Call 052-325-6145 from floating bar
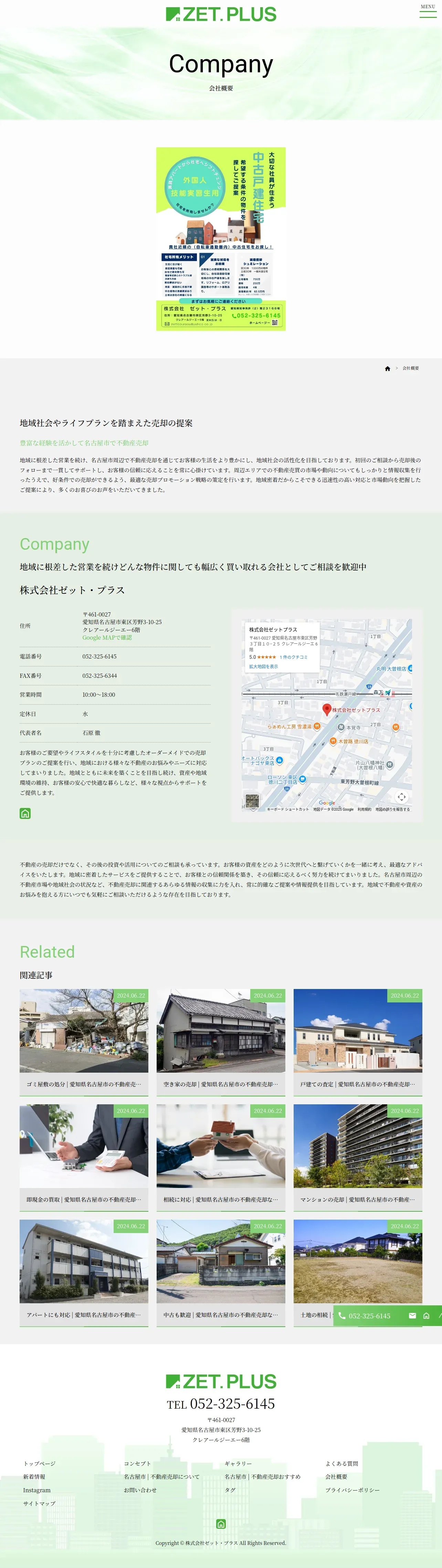This screenshot has width=442, height=1568. click(370, 1315)
